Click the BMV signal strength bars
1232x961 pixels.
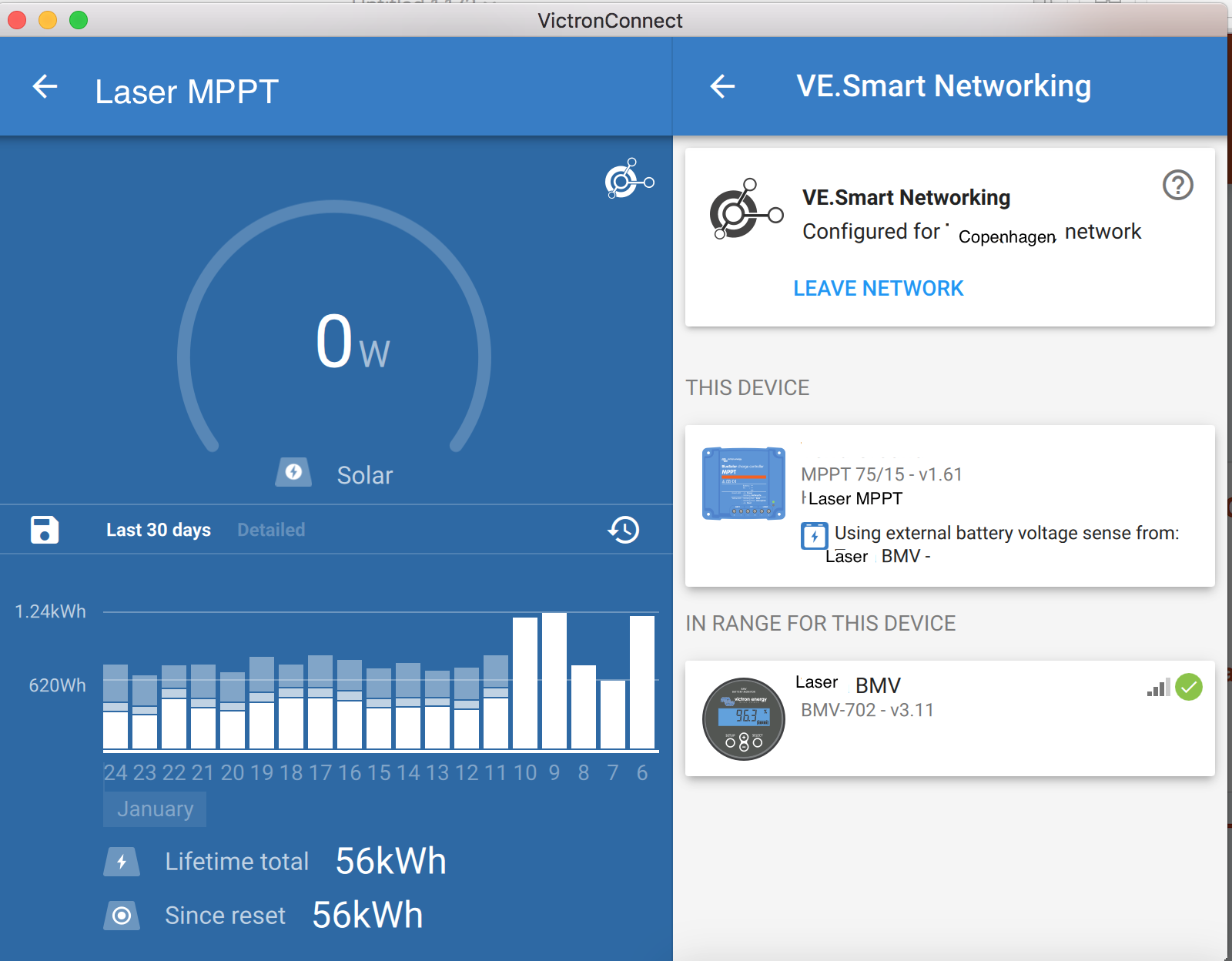pyautogui.click(x=1159, y=687)
